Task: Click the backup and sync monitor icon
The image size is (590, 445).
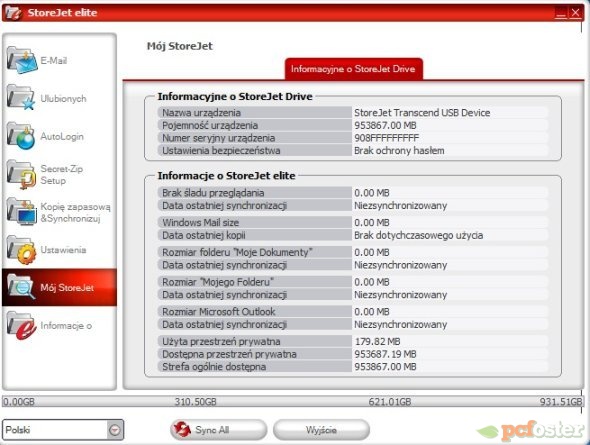Action: click(21, 212)
